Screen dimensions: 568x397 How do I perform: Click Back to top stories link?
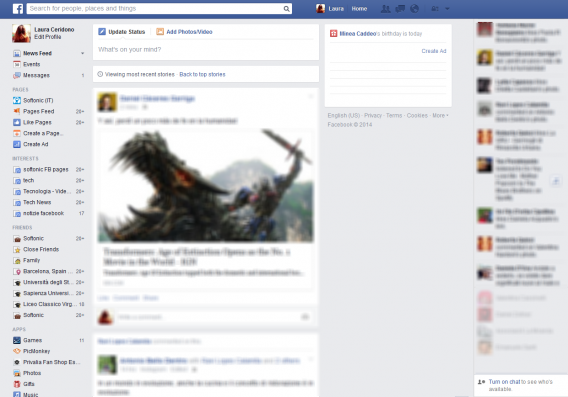202,74
